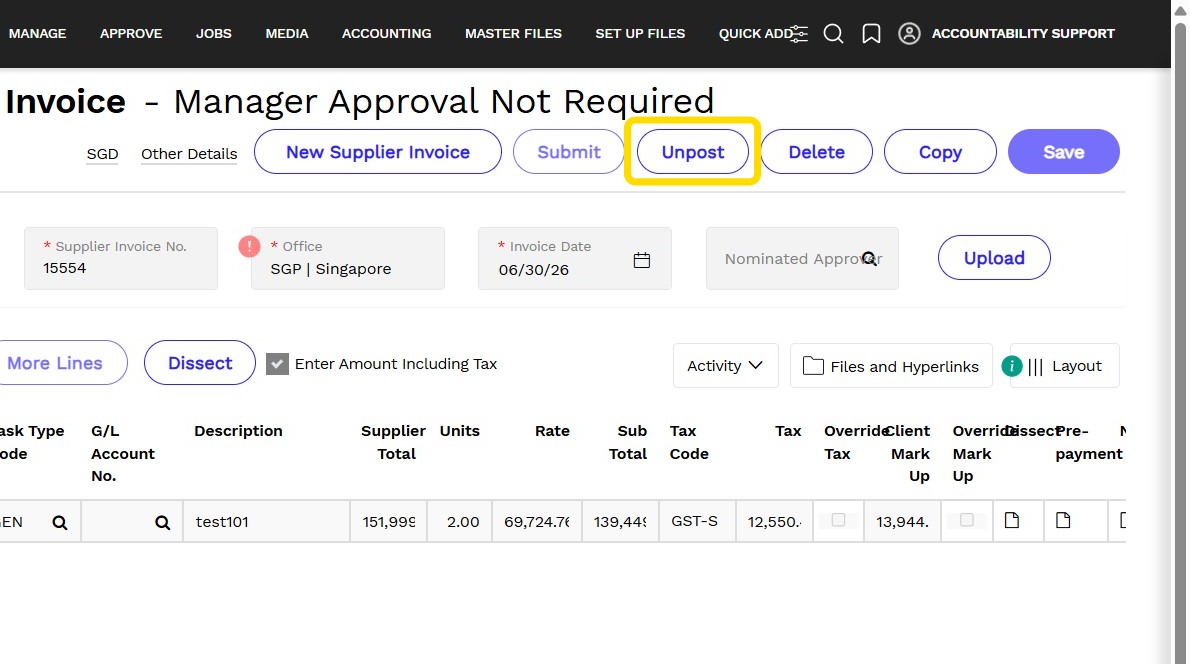The width and height of the screenshot is (1190, 664).
Task: Open ACCOUNTABILITY SUPPORT user name
Action: [1023, 33]
